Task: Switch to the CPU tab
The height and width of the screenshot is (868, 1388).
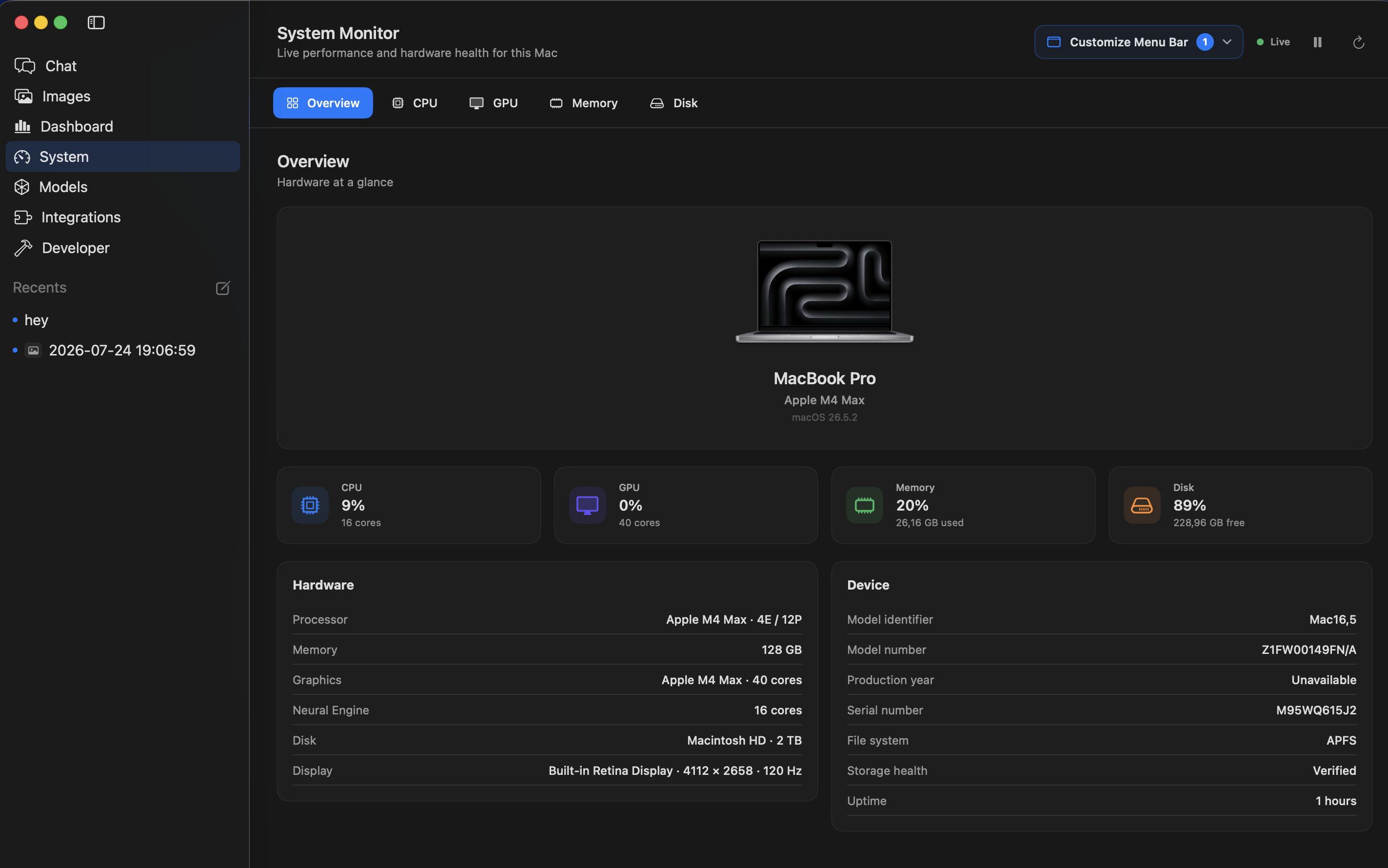Action: (415, 103)
